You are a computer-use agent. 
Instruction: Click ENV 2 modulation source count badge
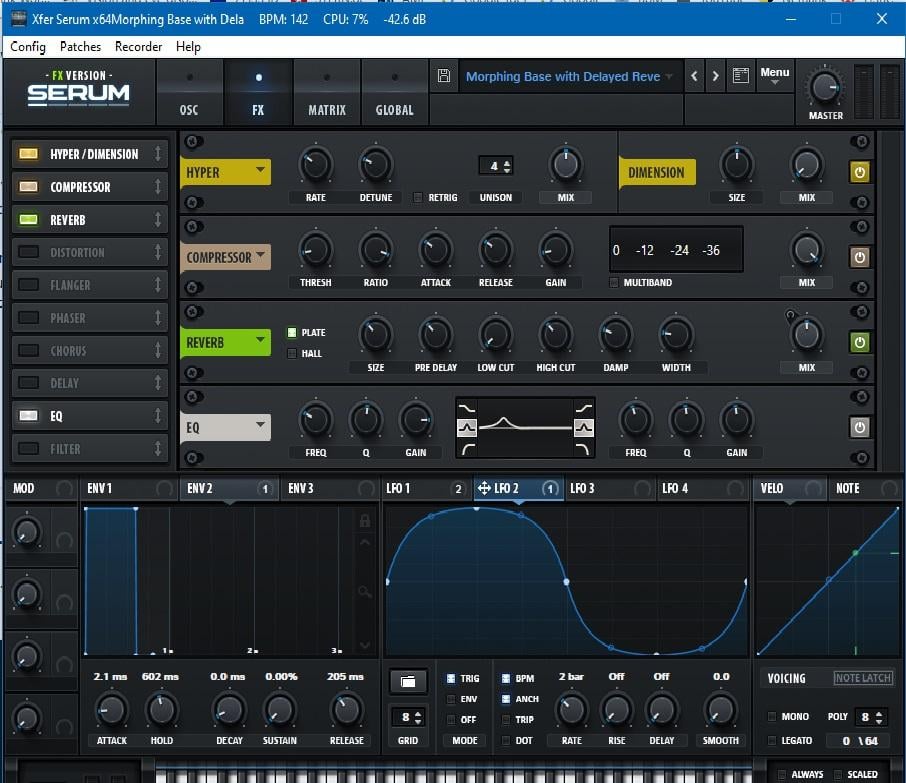coord(265,489)
